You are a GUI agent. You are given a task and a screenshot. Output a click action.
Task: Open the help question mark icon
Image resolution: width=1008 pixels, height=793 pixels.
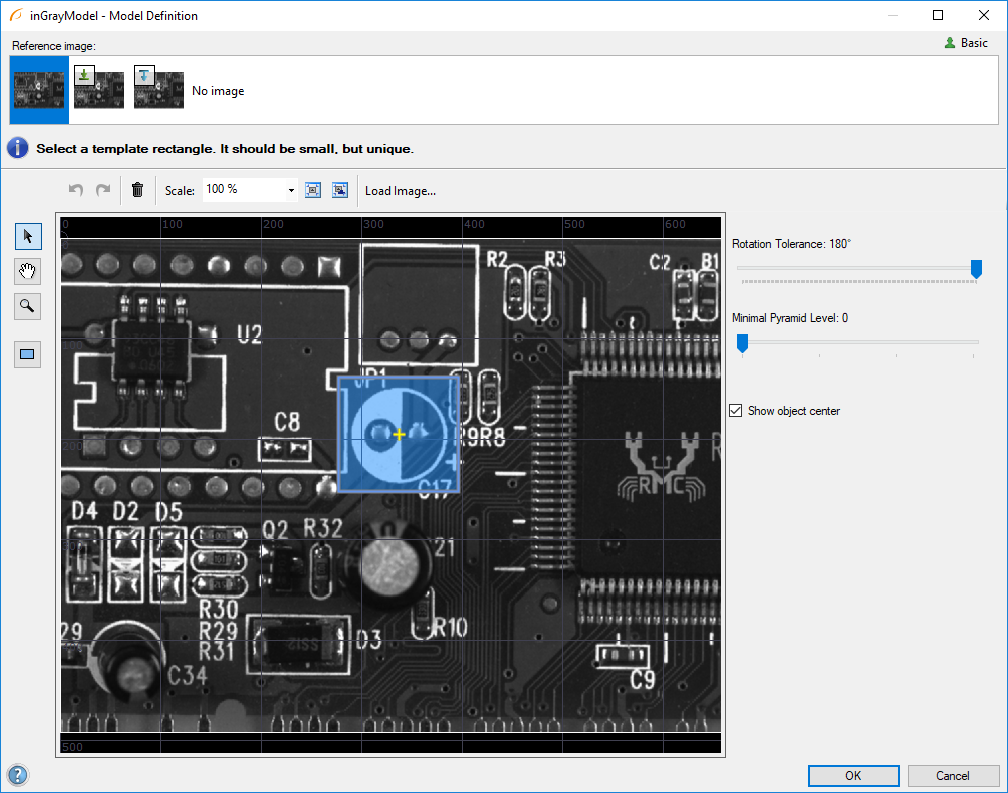[x=18, y=775]
